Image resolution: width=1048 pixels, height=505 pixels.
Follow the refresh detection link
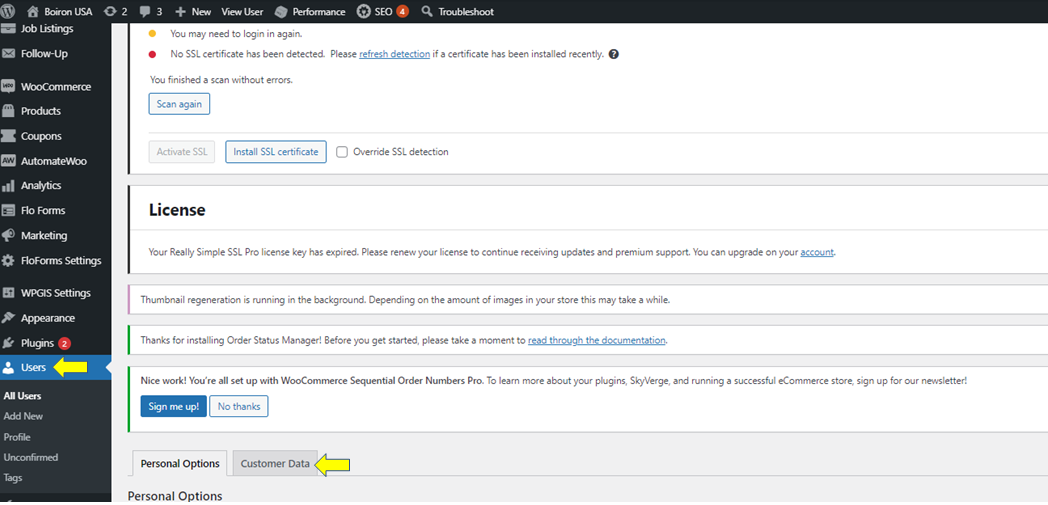click(394, 54)
